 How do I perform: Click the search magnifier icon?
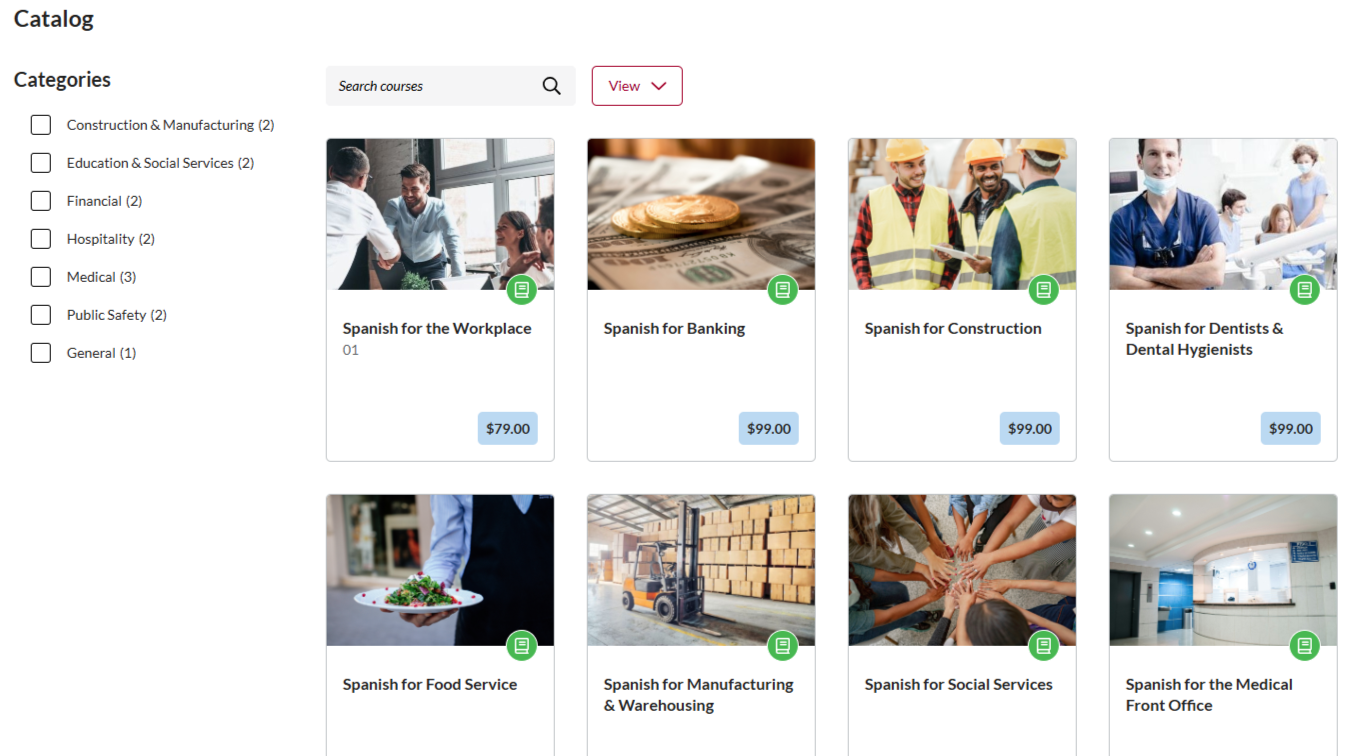(551, 86)
